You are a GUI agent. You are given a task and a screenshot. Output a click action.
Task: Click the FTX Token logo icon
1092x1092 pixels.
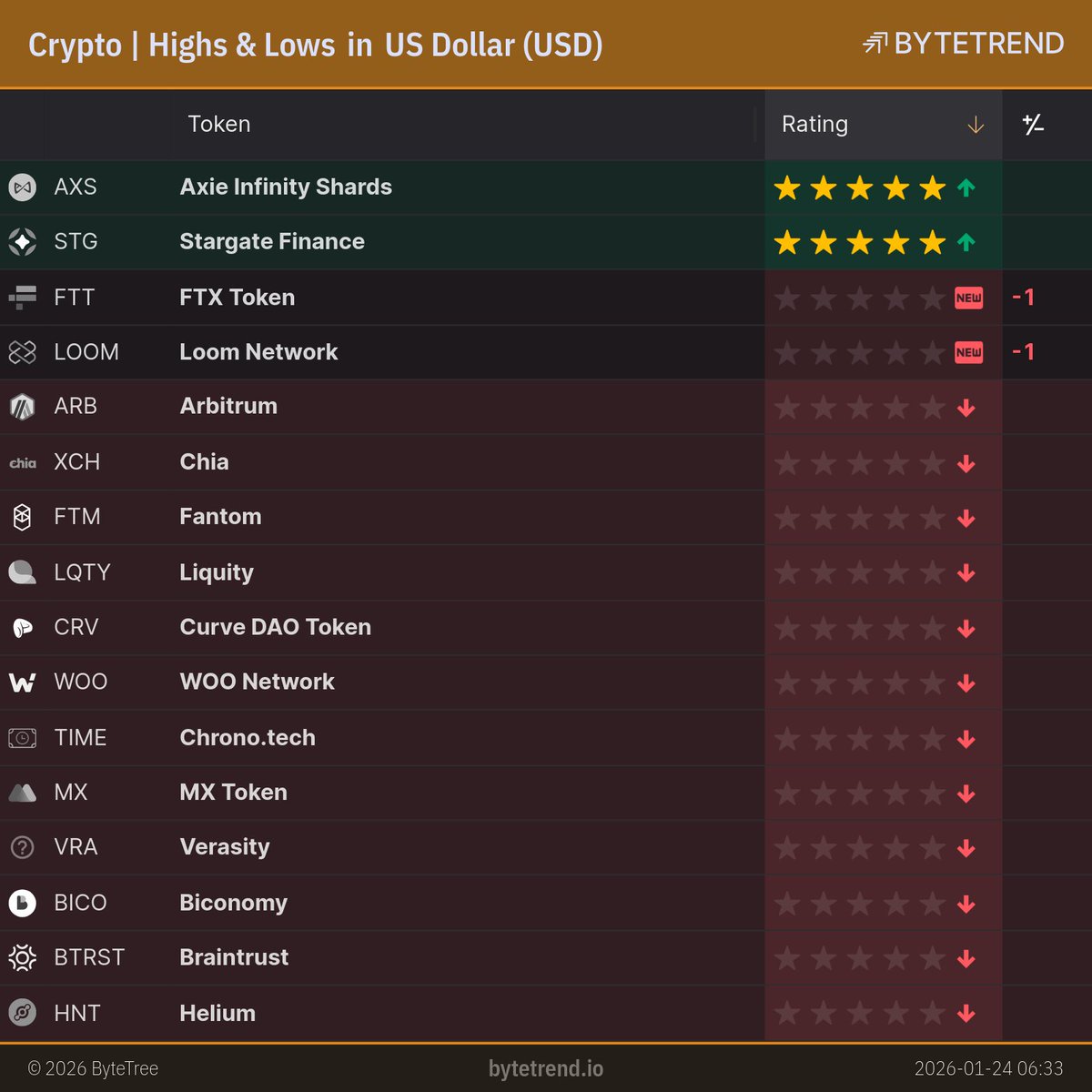[23, 298]
